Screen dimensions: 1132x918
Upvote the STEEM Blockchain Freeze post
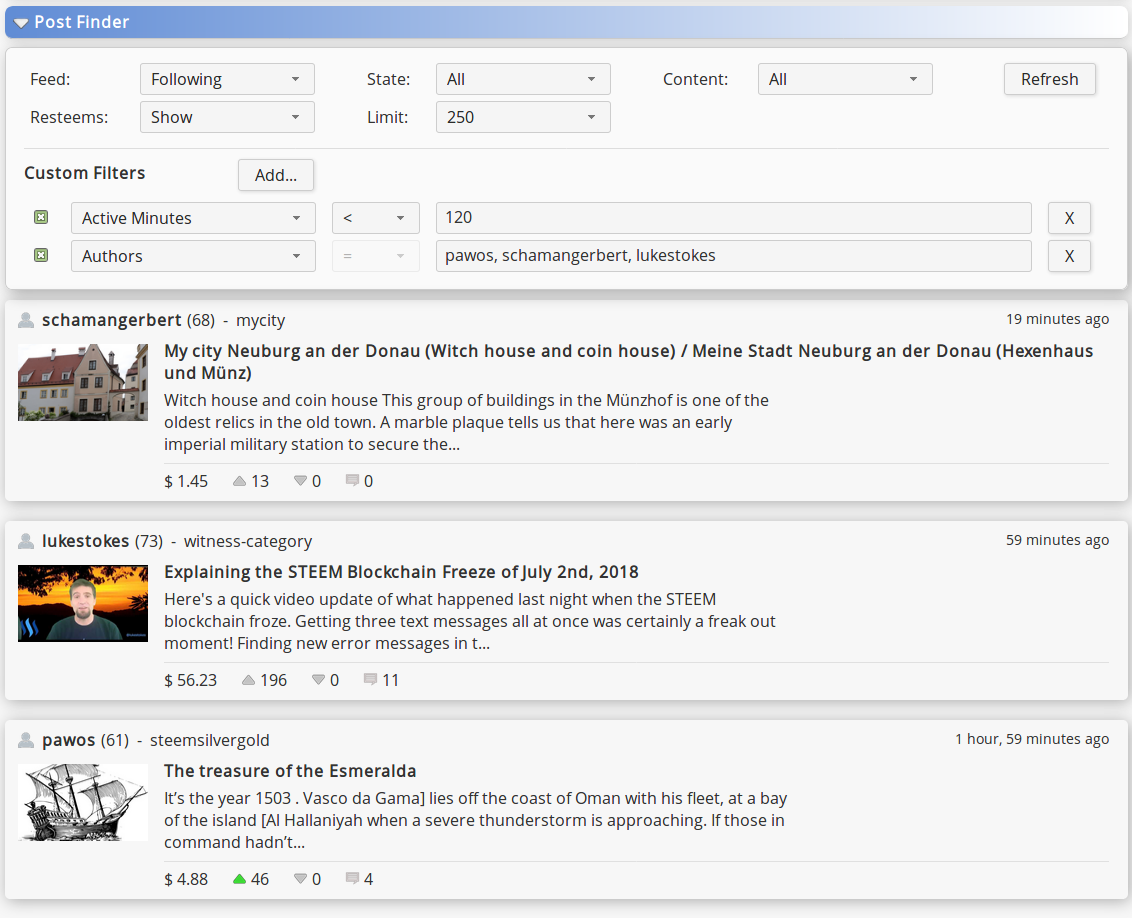click(x=248, y=681)
